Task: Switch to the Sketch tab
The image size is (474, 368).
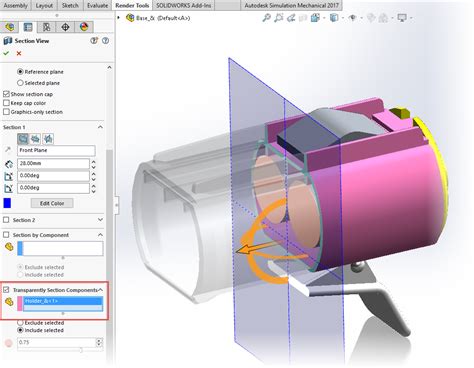Action: coord(70,5)
